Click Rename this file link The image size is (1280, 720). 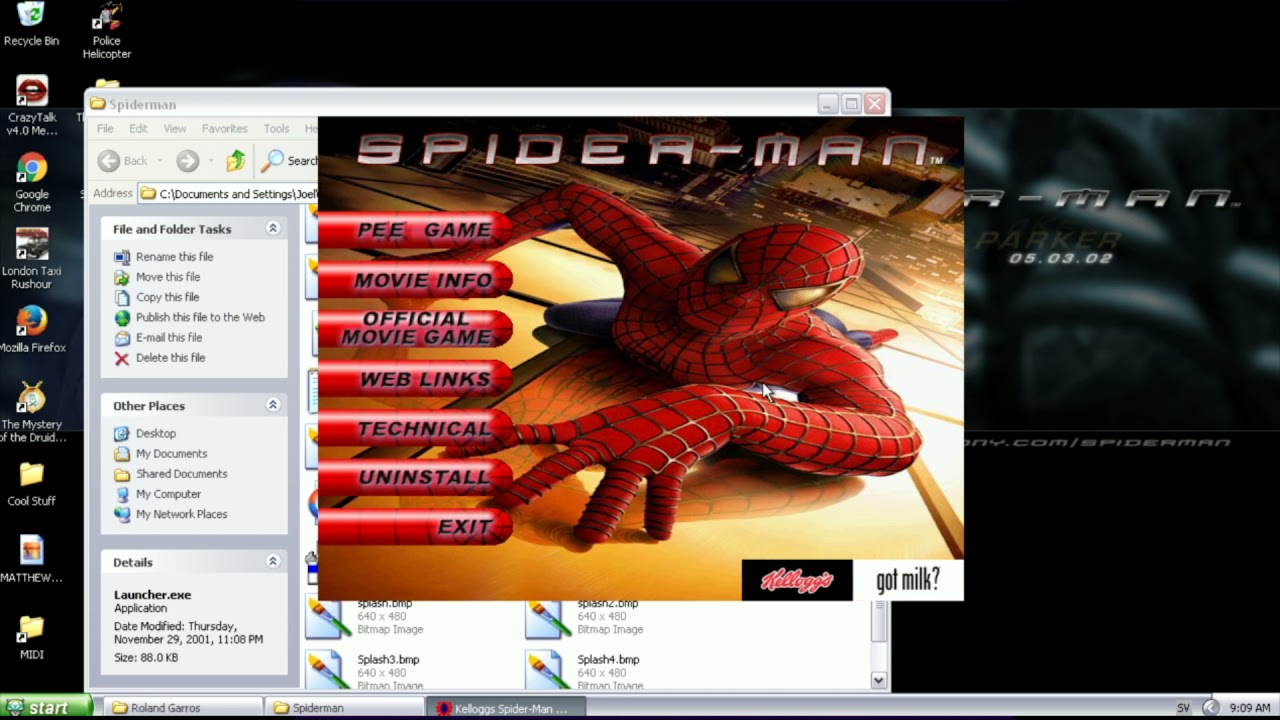pos(174,257)
